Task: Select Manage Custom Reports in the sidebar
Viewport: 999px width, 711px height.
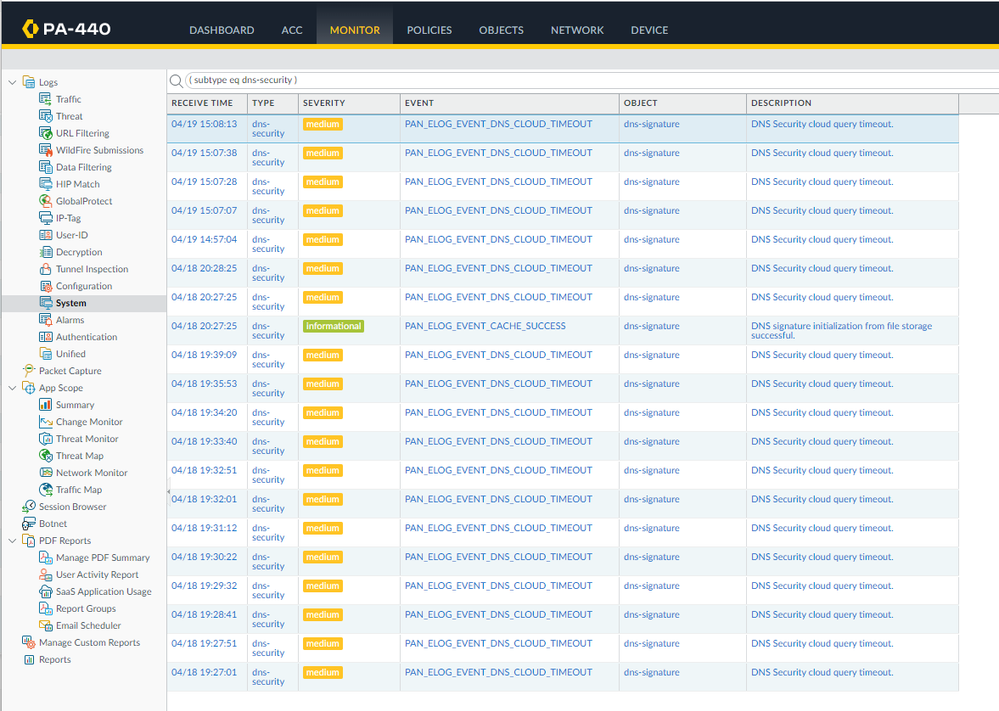Action: point(89,643)
